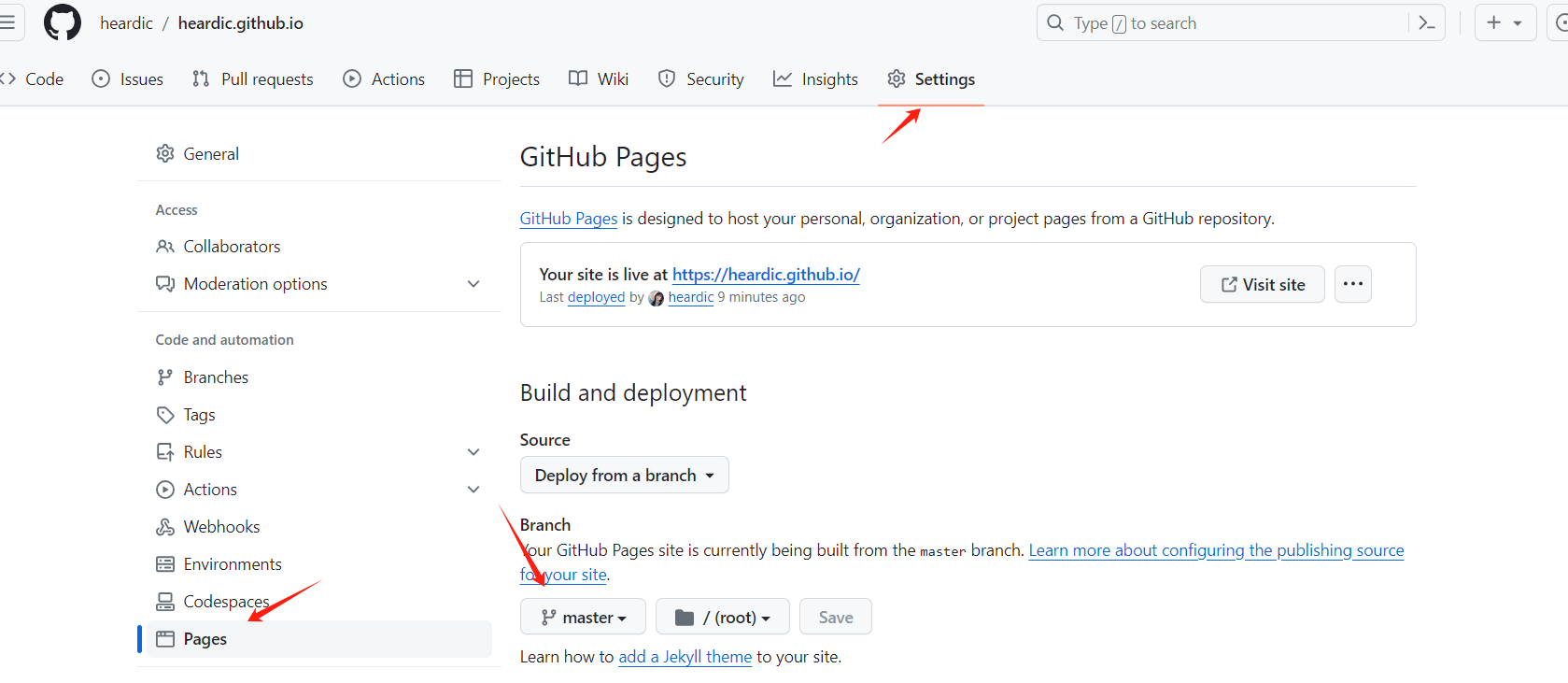The image size is (1568, 683).
Task: Click the heardic owner breadcrumb
Action: [x=127, y=22]
